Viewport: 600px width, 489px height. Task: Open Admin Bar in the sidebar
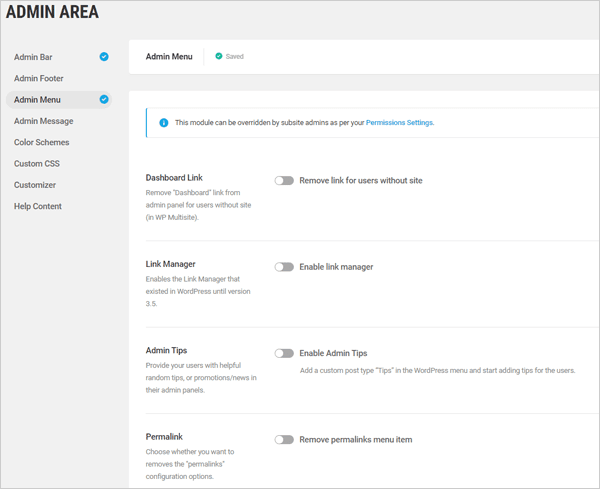click(33, 57)
